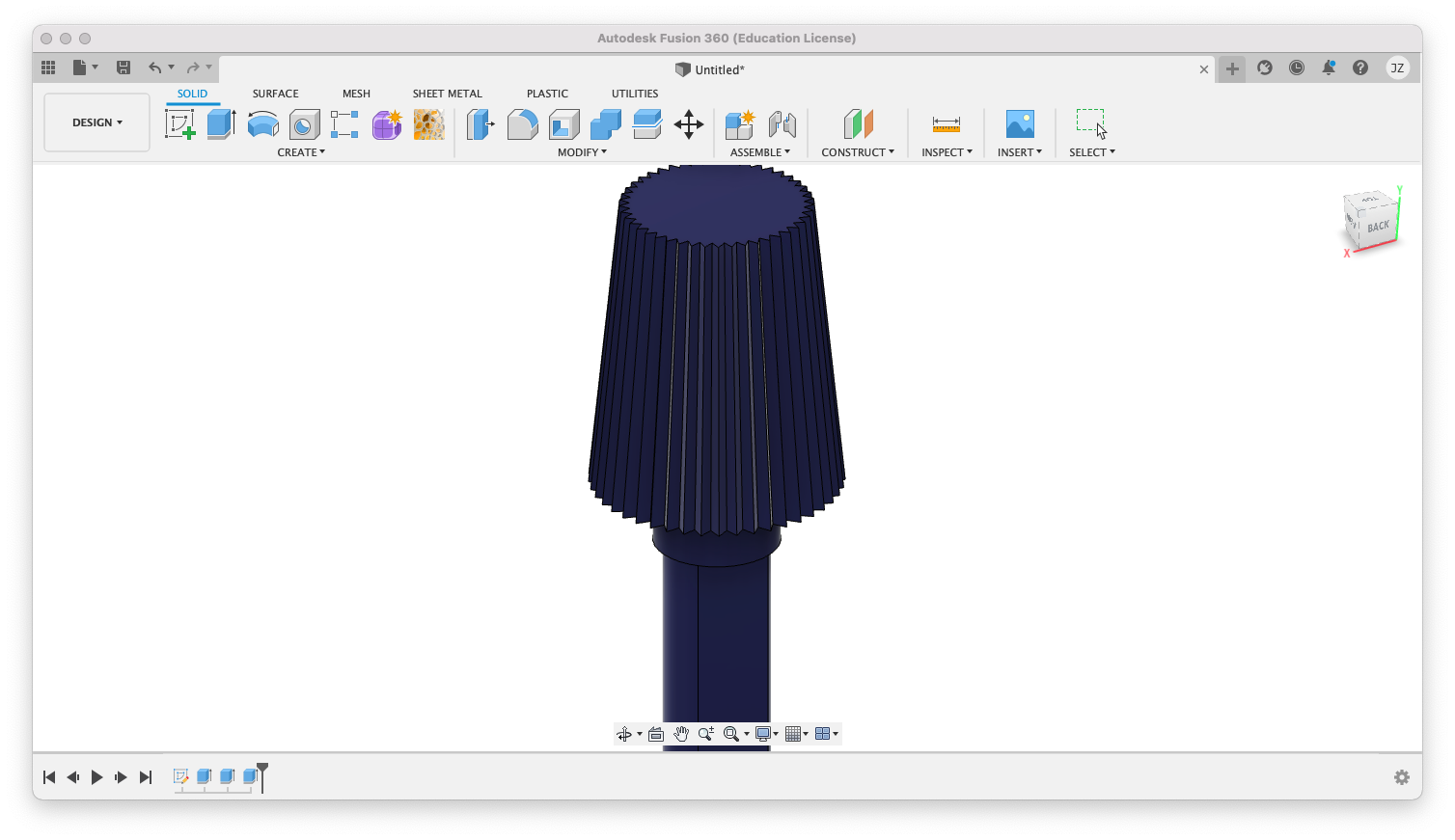Screen dimensions: 1455x840
Task: Open the SHEET METAL tab
Action: (x=447, y=94)
